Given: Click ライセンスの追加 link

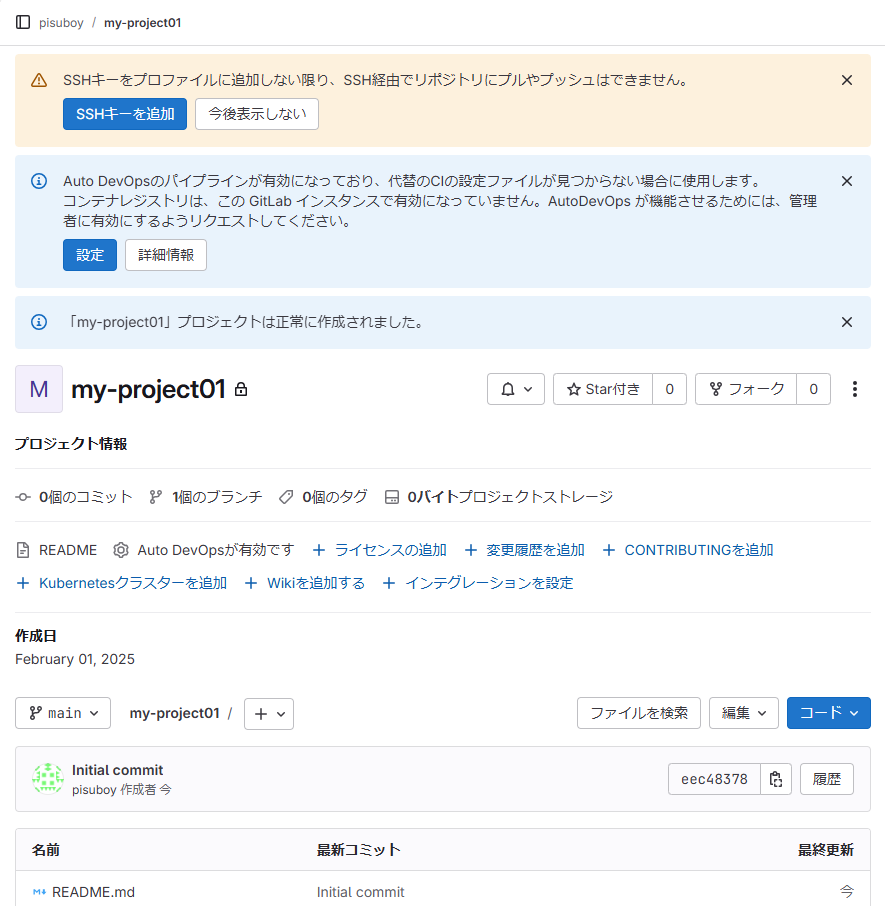Looking at the screenshot, I should point(380,550).
